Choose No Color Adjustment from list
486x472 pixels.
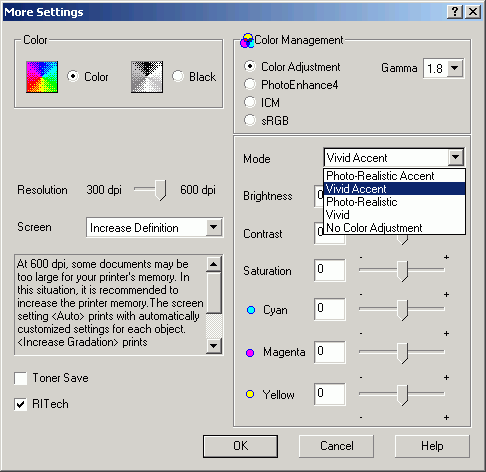(394, 228)
